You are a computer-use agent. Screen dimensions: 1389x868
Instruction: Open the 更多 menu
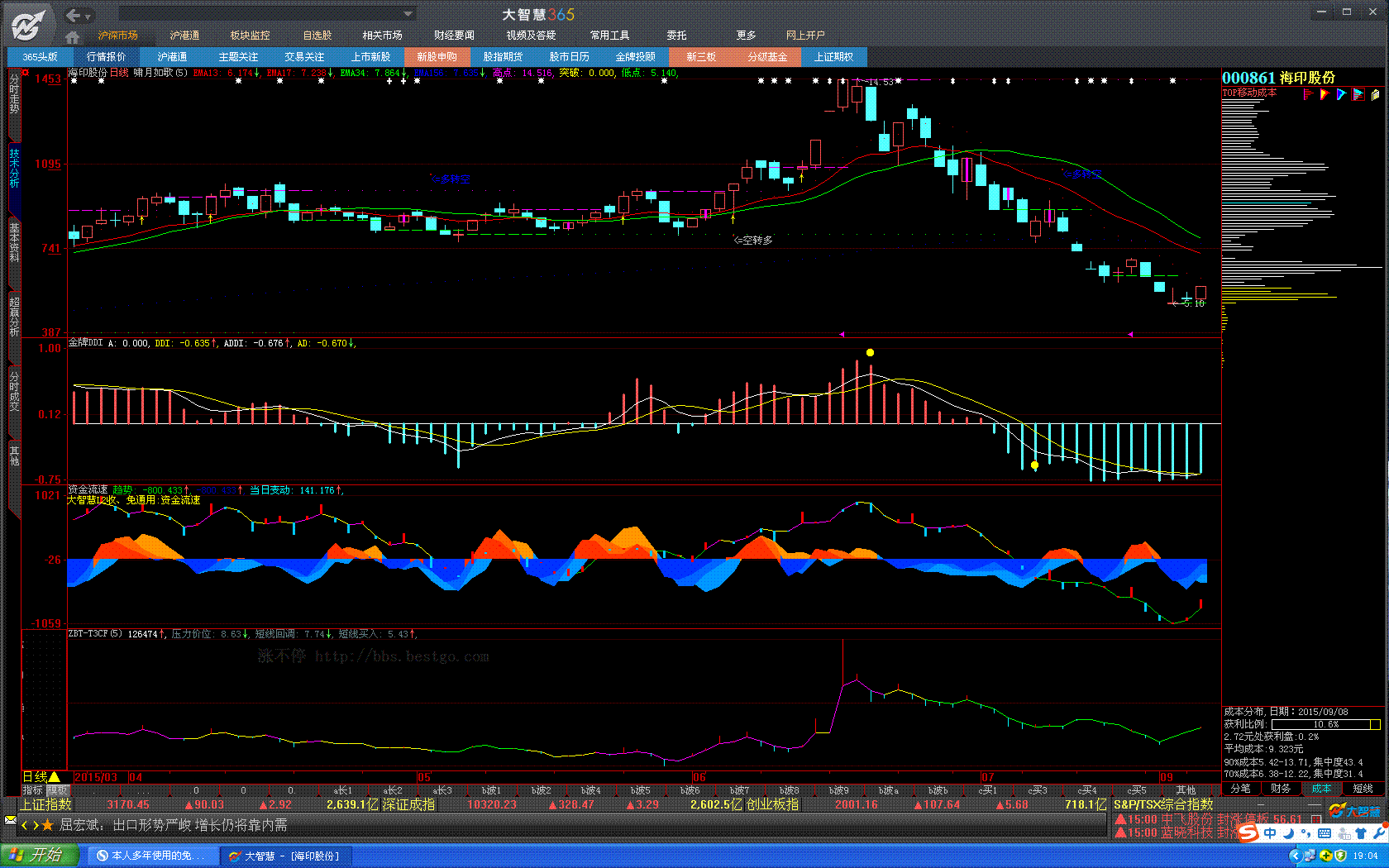746,36
